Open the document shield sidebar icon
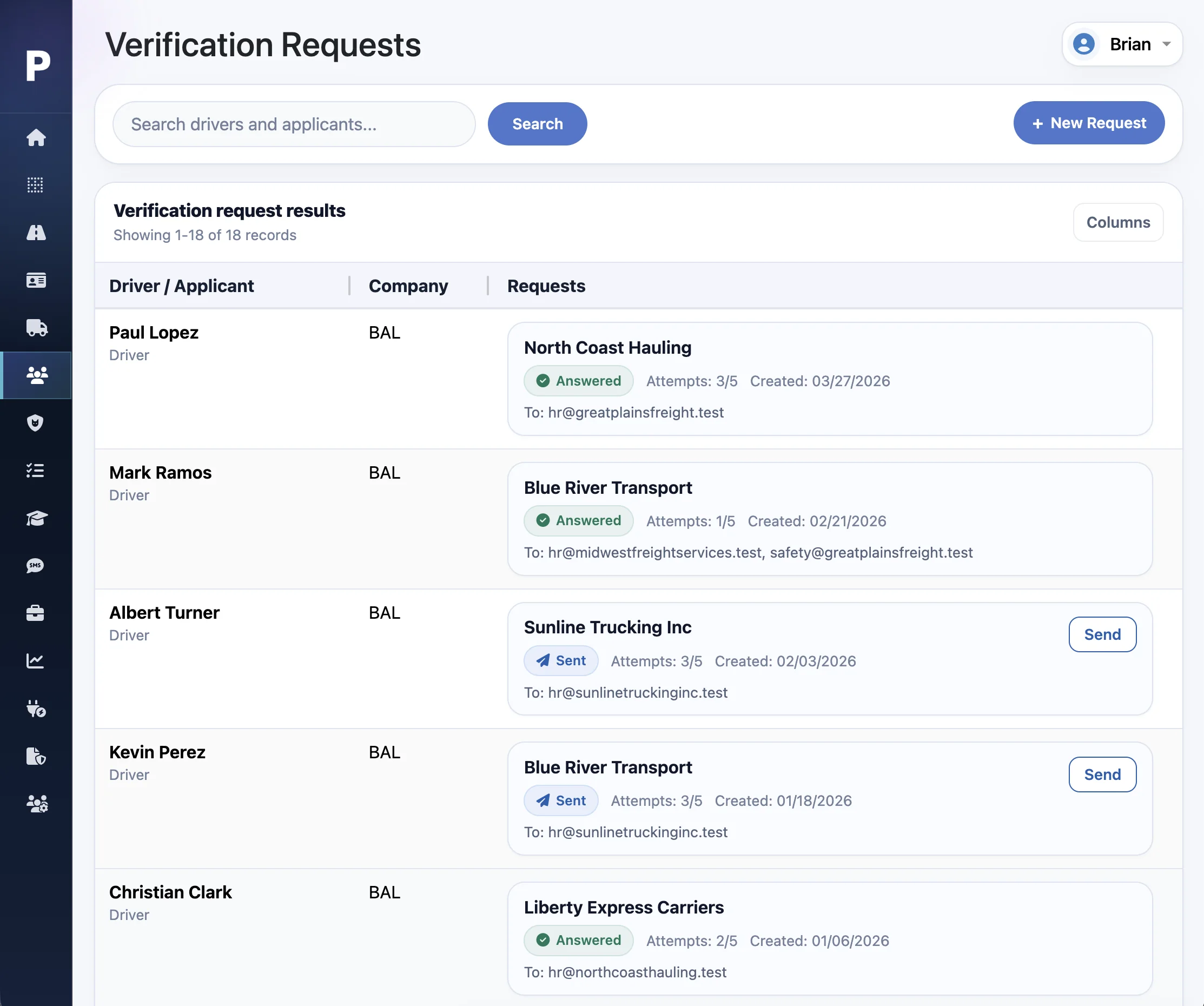Screen dimensions: 1204x1006 (x=36, y=756)
